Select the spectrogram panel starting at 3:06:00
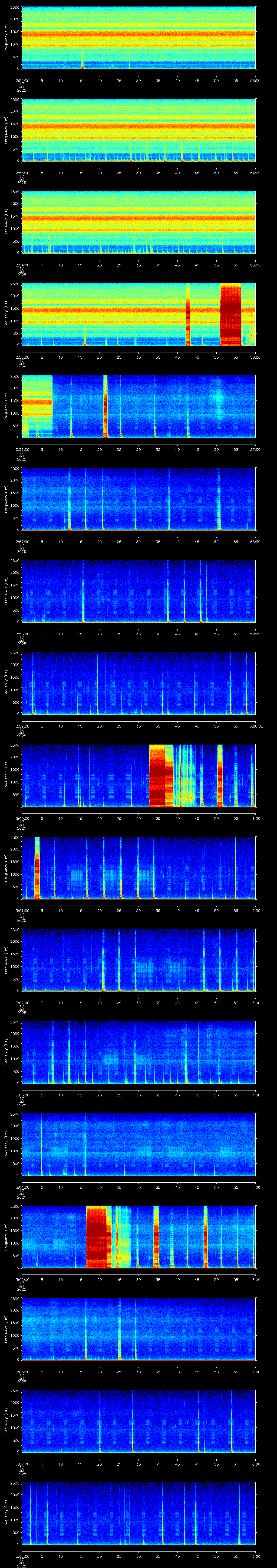This screenshot has width=277, height=1568. pos(138,1329)
